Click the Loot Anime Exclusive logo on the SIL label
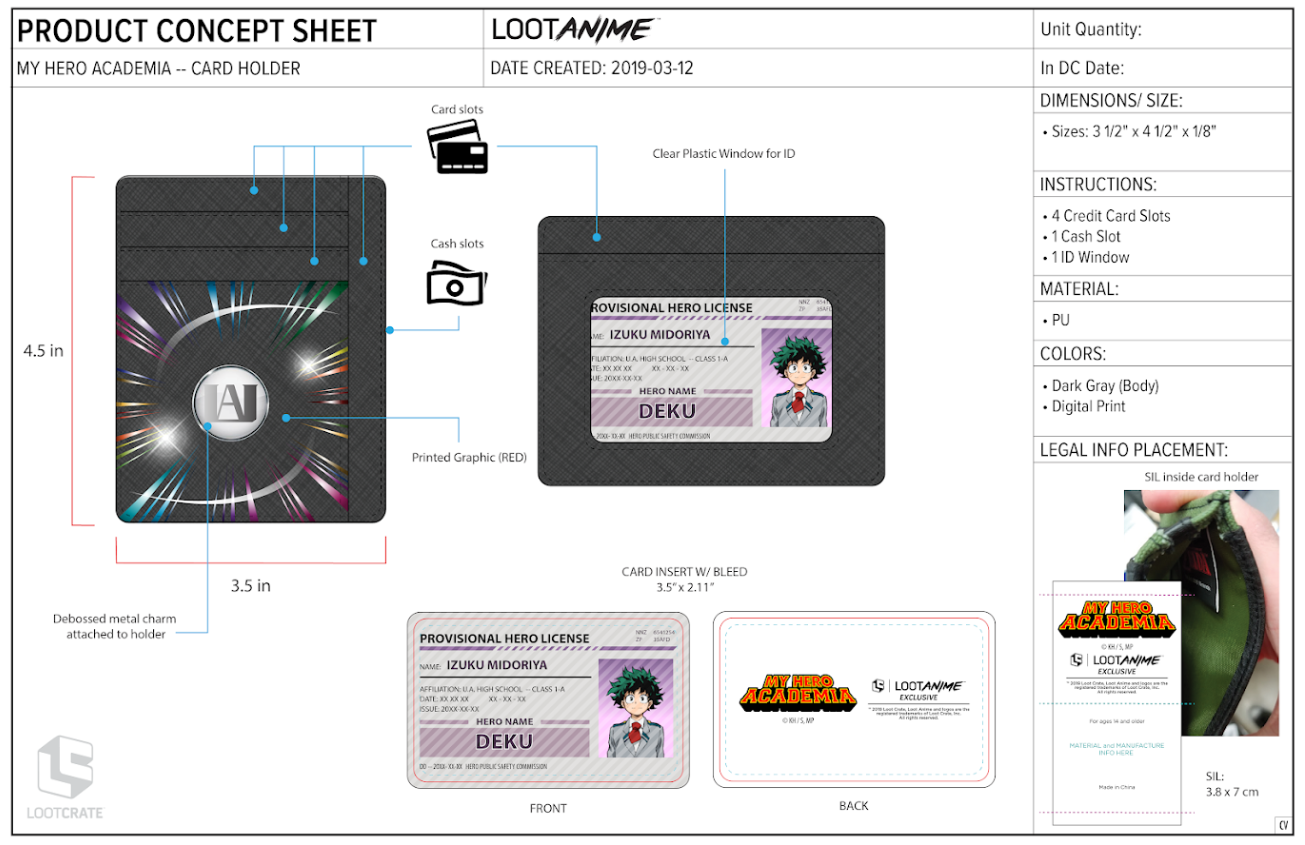The image size is (1305, 845). point(1116,664)
